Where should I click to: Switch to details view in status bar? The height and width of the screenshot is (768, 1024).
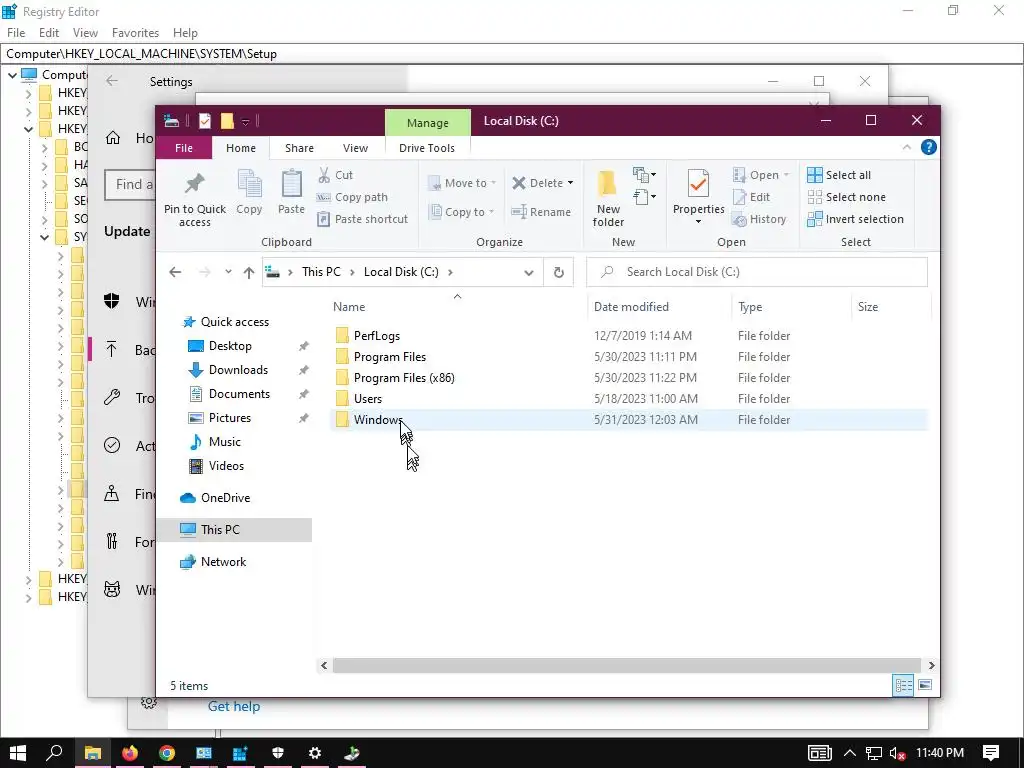coord(903,685)
